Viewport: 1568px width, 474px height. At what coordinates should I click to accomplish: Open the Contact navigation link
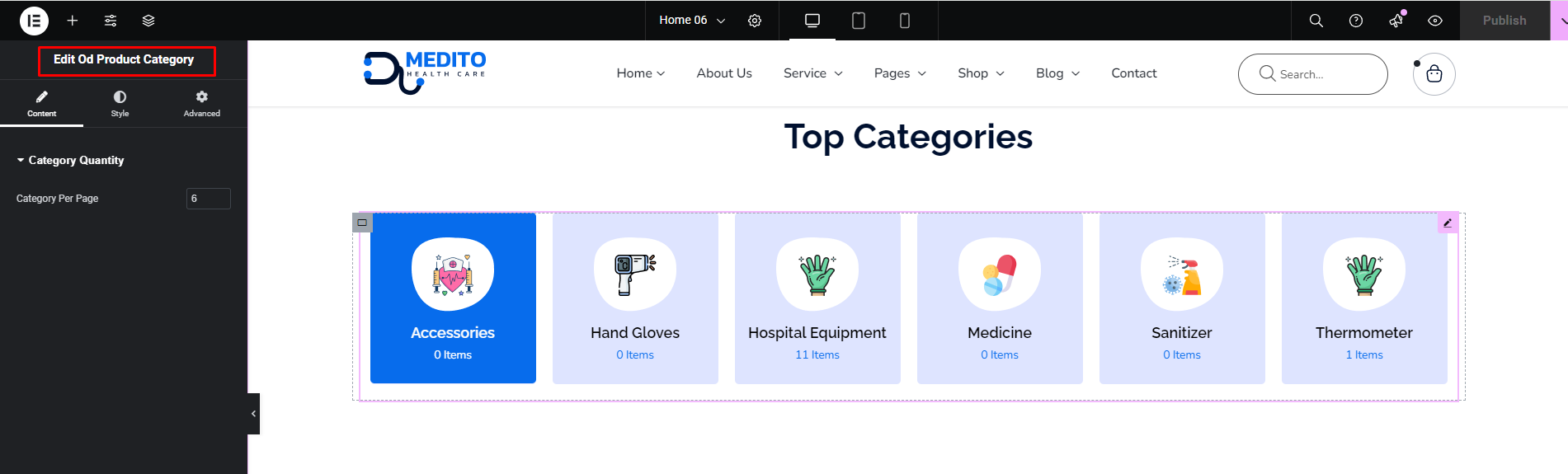point(1133,73)
